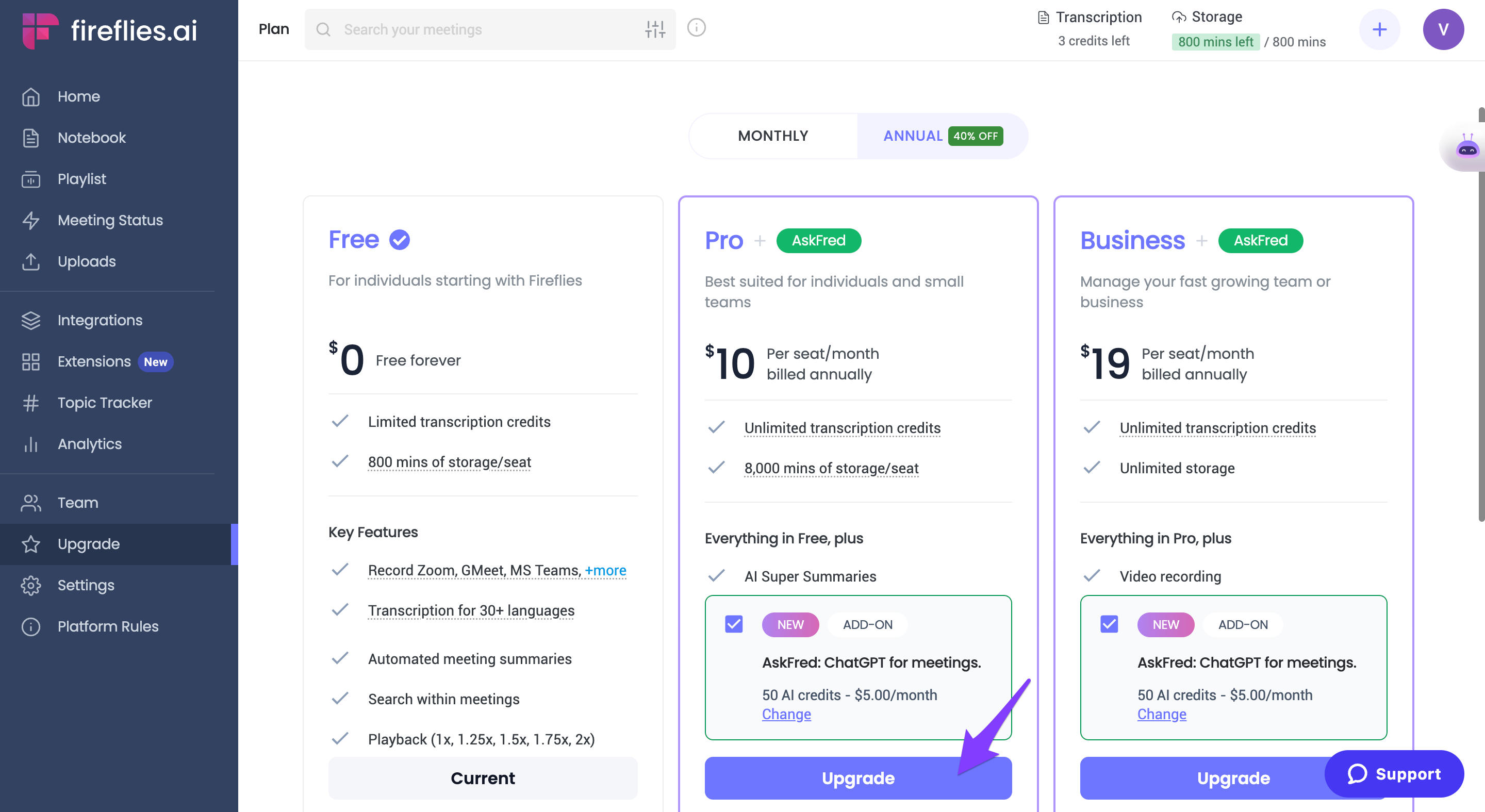Click 'Unlimited transcription credits' in Business plan
The height and width of the screenshot is (812, 1485).
click(x=1217, y=427)
